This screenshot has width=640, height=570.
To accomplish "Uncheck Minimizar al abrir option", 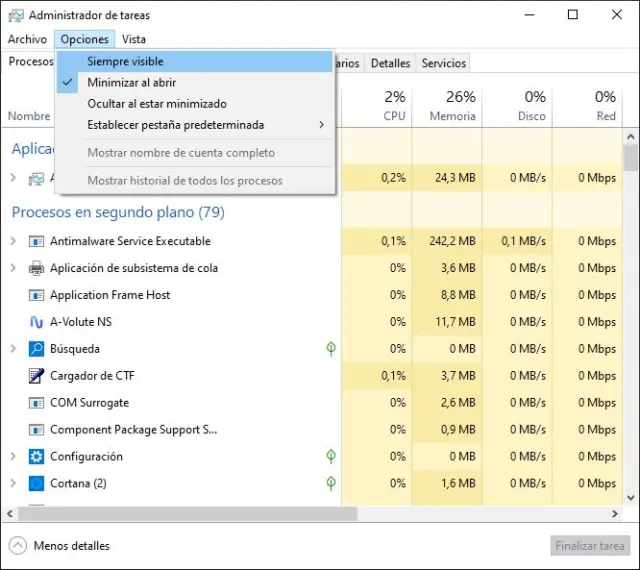I will 131,83.
